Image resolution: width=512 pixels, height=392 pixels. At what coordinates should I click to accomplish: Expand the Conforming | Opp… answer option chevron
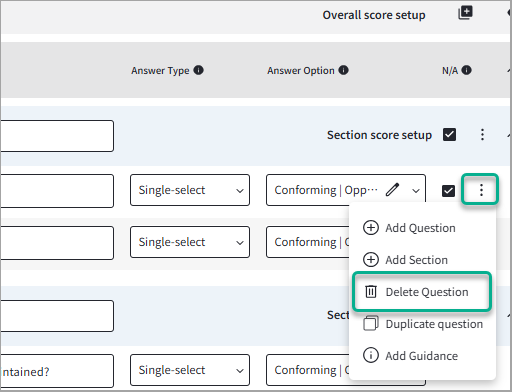pyautogui.click(x=415, y=191)
